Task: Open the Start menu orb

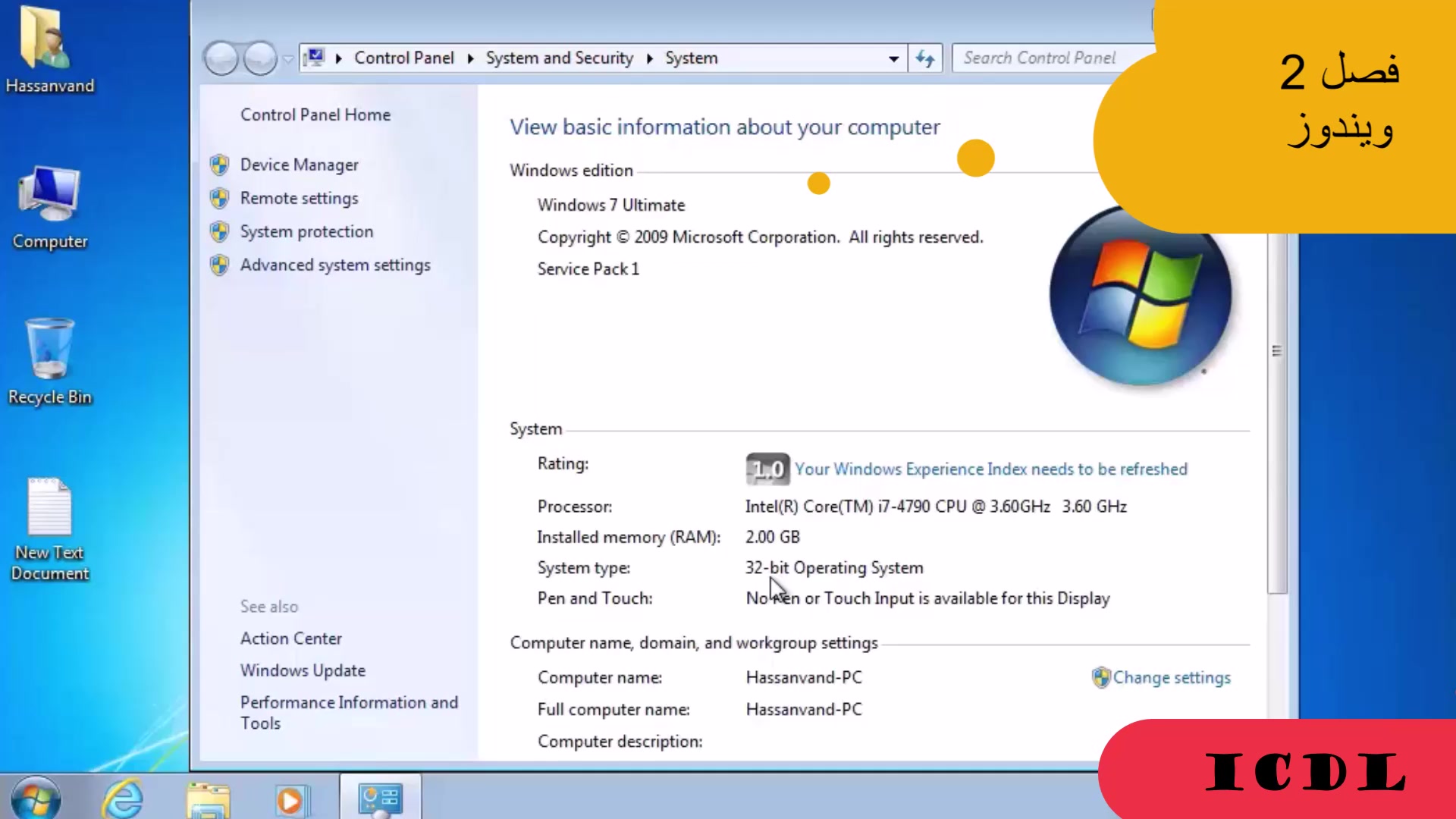Action: pos(35,797)
